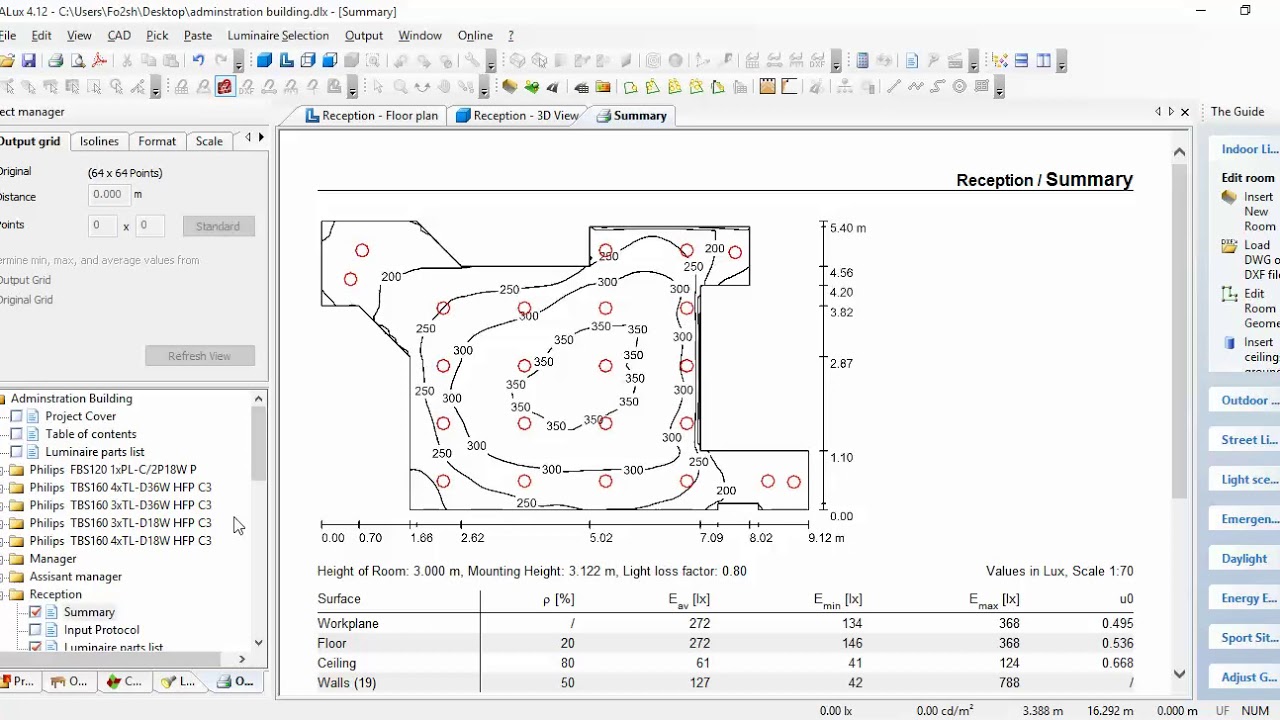Viewport: 1280px width, 720px height.
Task: Show previous tabs with the left arrow beside Scale
Action: 248,137
